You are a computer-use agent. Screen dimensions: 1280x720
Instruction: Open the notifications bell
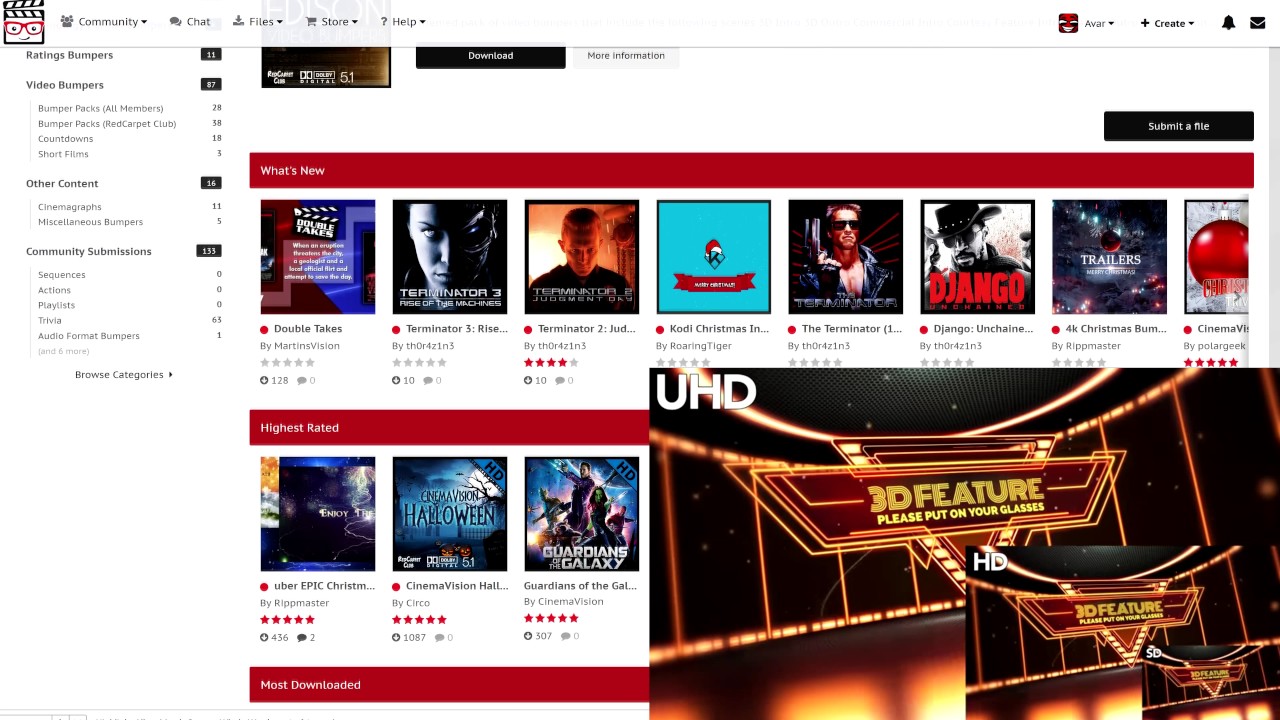1228,23
